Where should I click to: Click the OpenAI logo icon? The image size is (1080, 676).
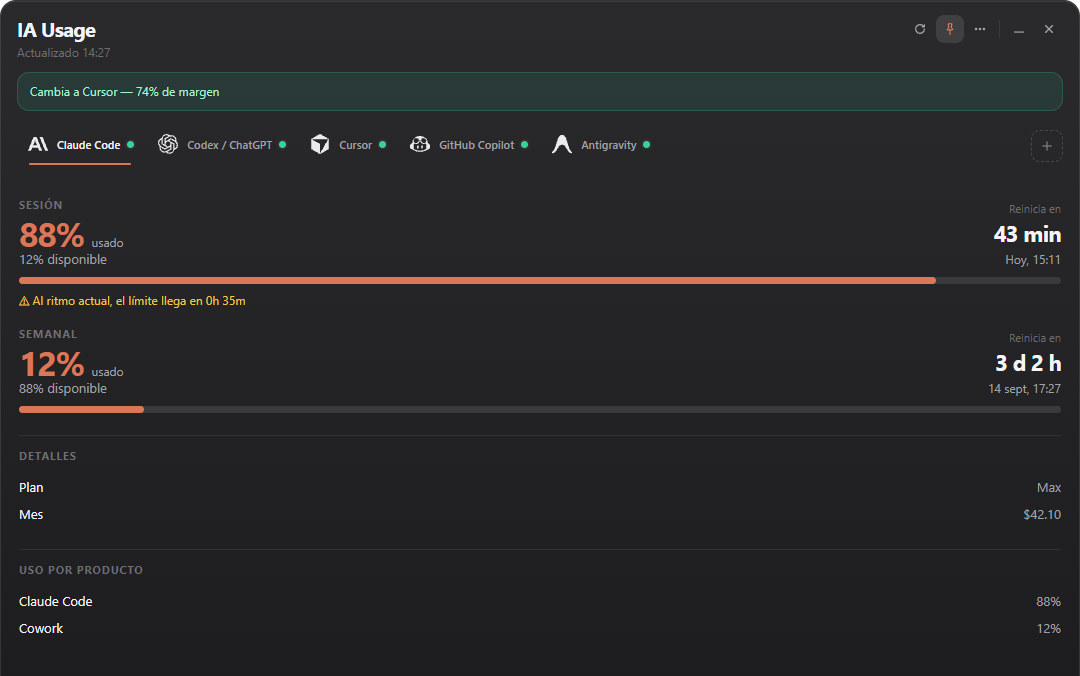(168, 144)
